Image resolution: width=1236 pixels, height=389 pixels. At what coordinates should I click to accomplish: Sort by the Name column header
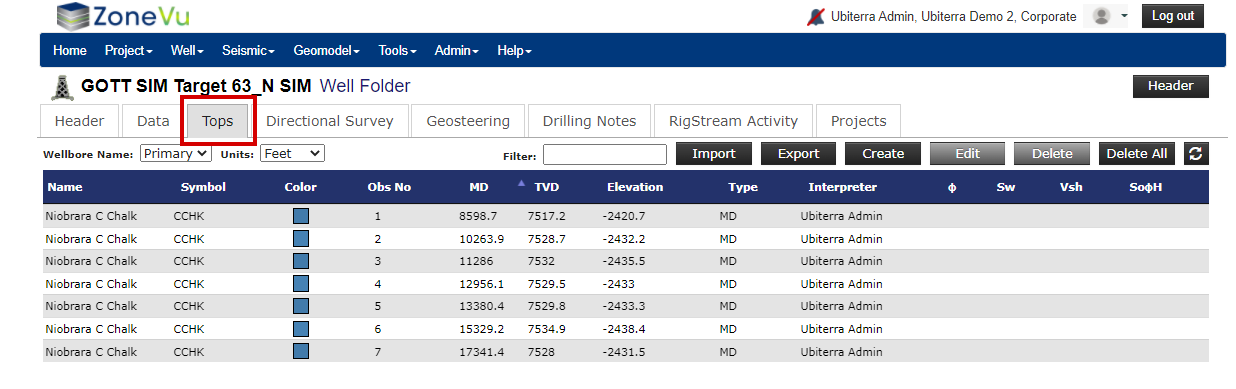(x=65, y=187)
